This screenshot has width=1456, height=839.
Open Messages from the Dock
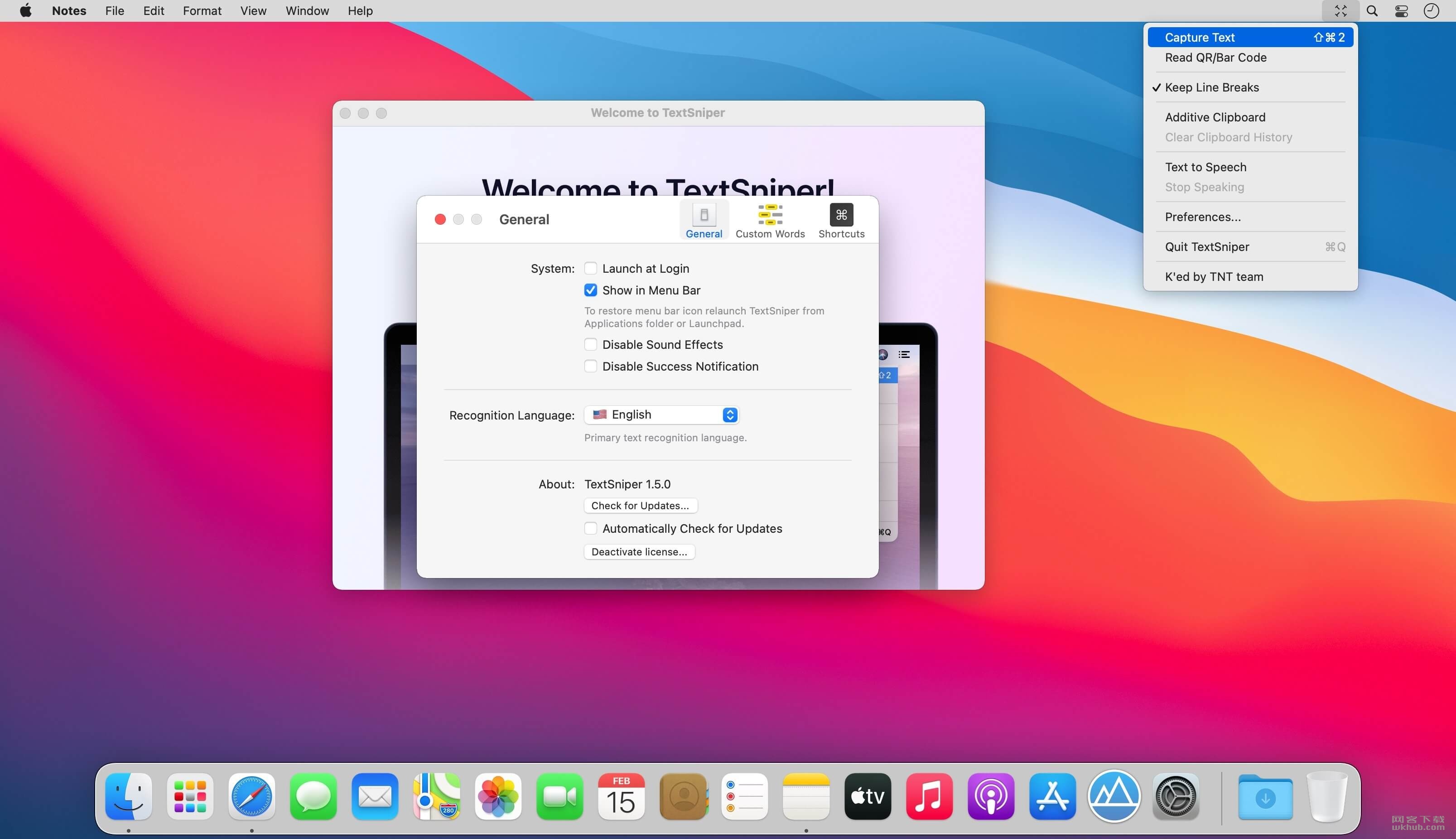pos(313,796)
